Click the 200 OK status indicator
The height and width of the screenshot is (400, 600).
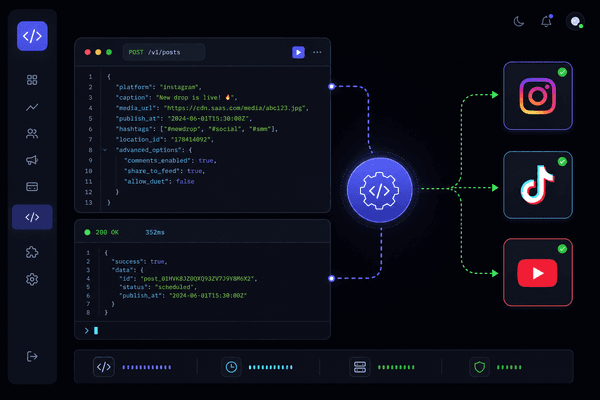coord(101,232)
